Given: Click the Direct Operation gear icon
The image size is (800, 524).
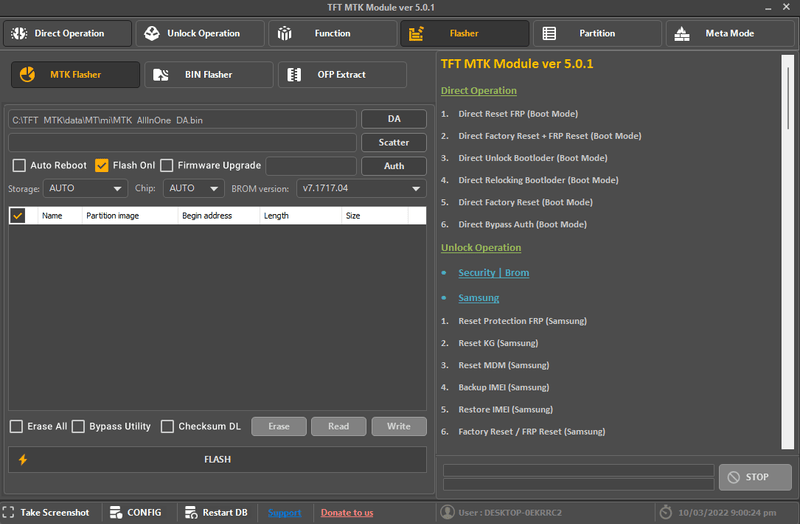Looking at the screenshot, I should tap(19, 33).
